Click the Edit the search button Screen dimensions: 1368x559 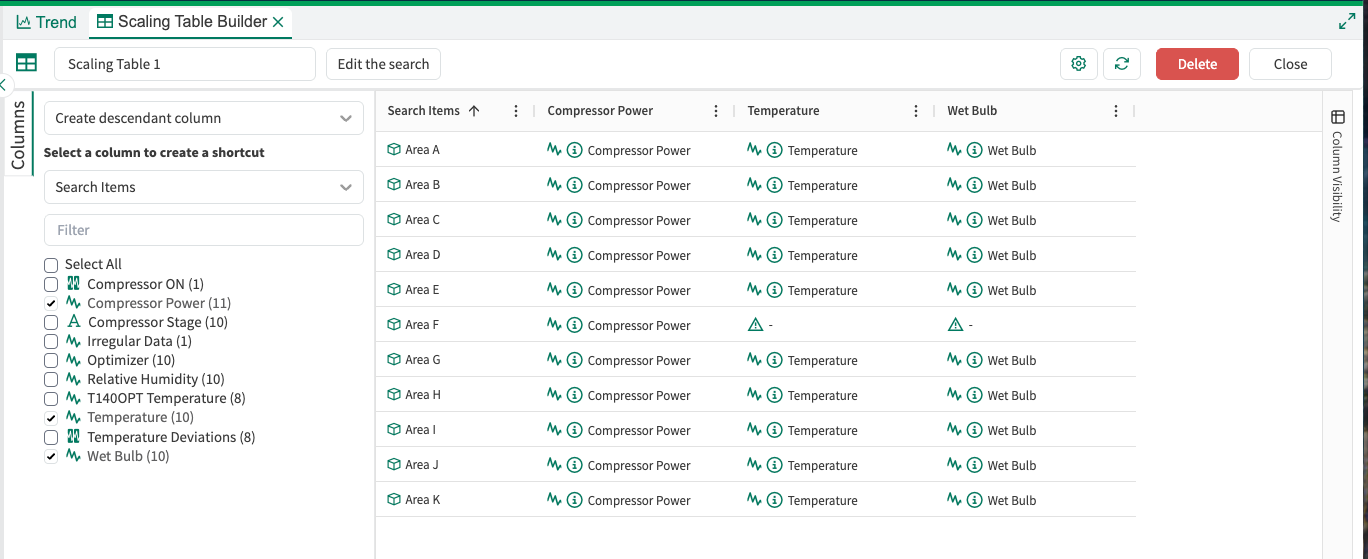click(x=383, y=64)
